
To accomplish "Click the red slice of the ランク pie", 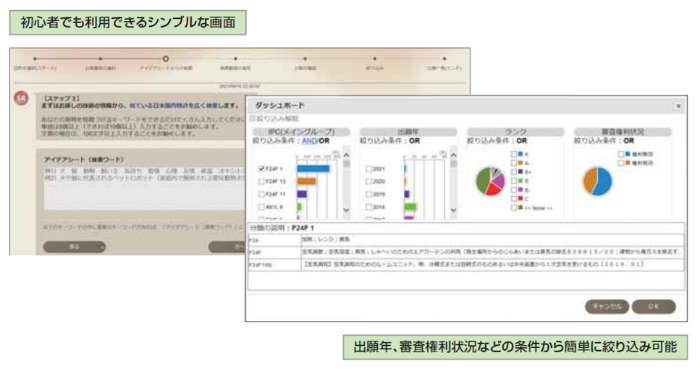I will pos(494,190).
